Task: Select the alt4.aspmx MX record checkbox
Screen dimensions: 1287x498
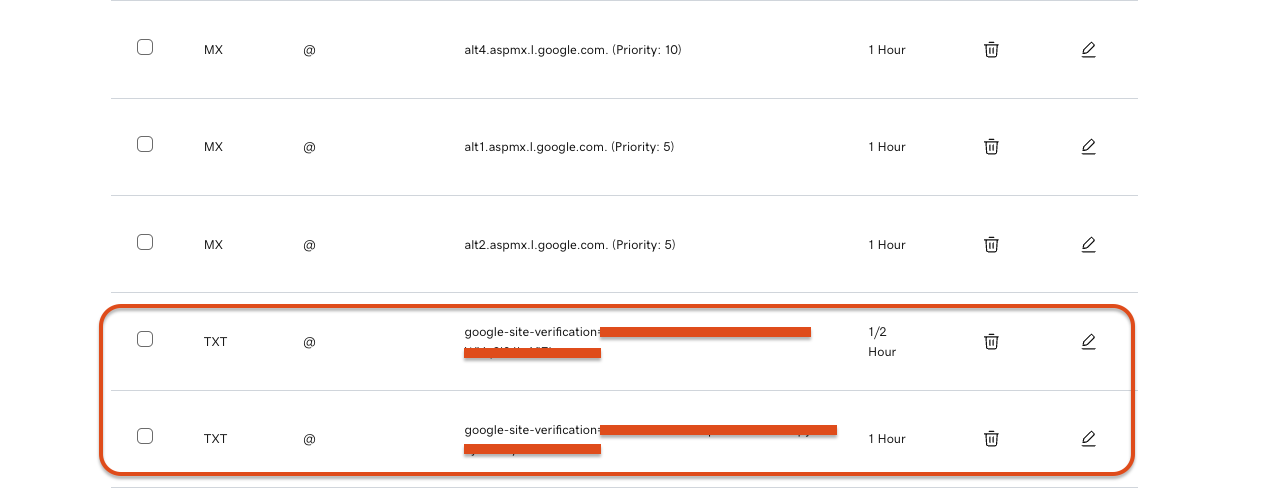Action: (145, 47)
